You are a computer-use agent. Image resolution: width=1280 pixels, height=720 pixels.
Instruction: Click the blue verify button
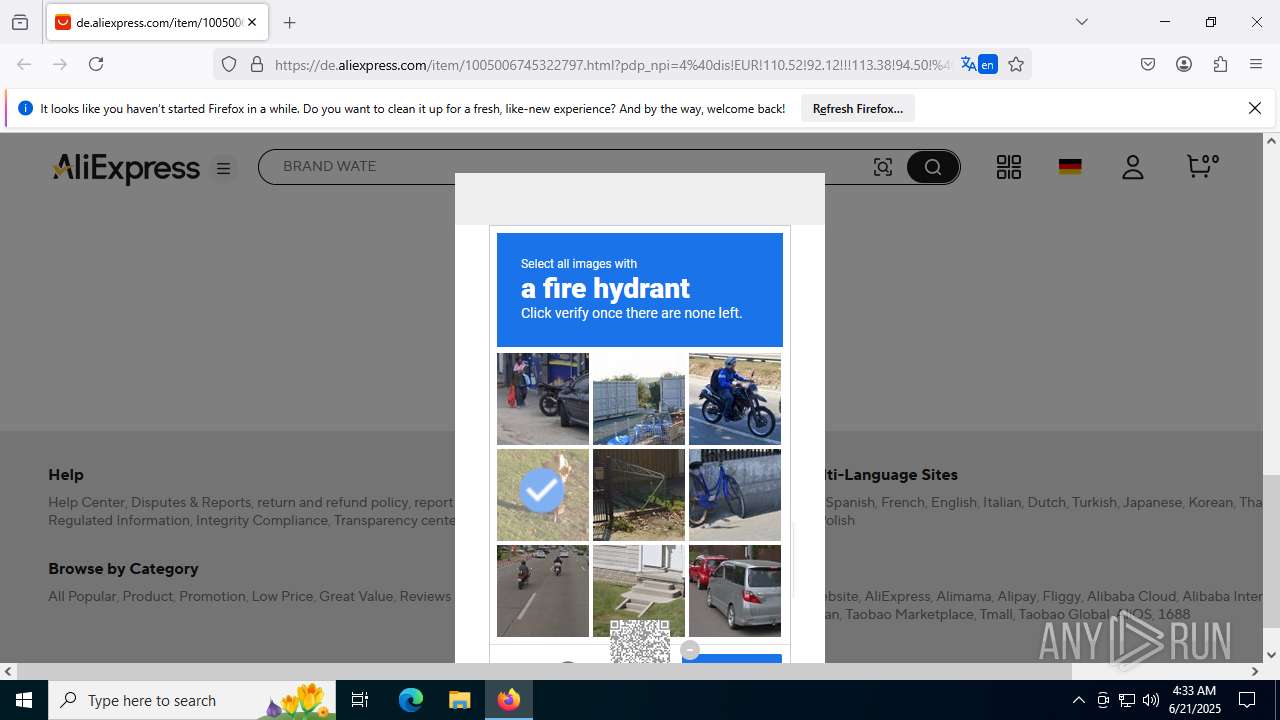(x=732, y=658)
